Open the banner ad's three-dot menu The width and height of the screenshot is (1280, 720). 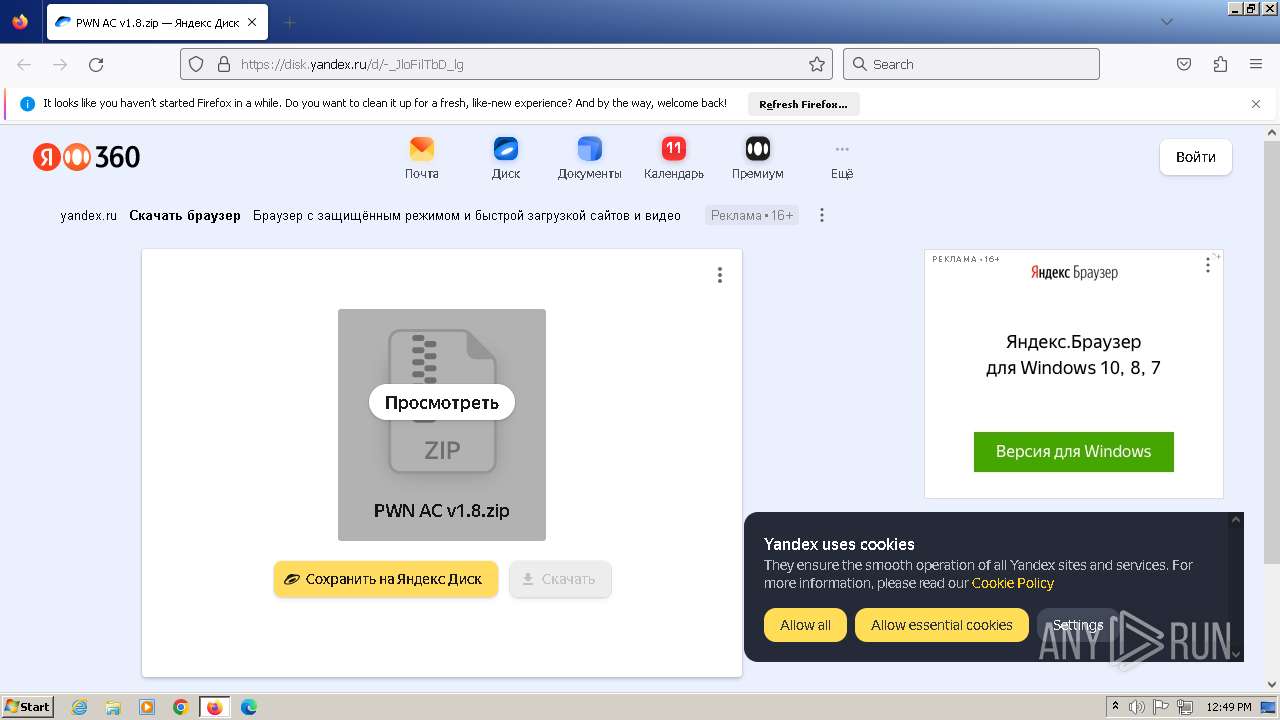pos(822,215)
